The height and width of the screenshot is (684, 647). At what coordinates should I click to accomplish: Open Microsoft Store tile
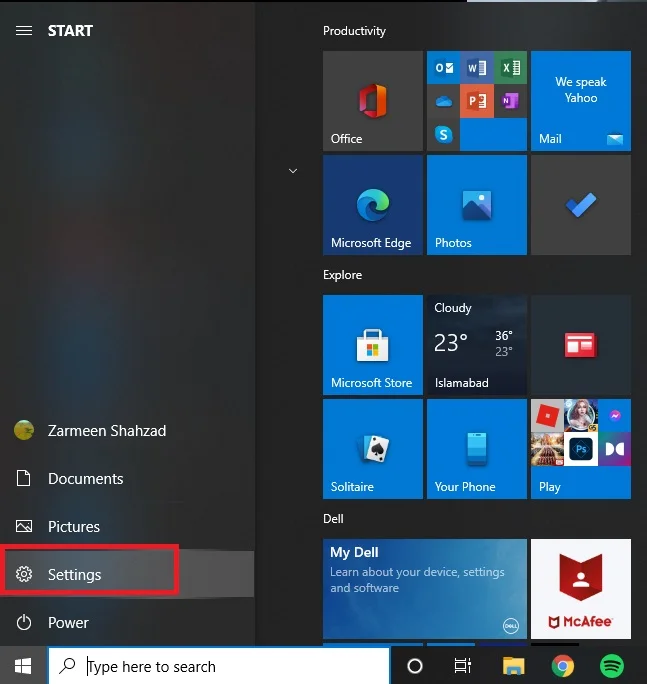coord(373,345)
